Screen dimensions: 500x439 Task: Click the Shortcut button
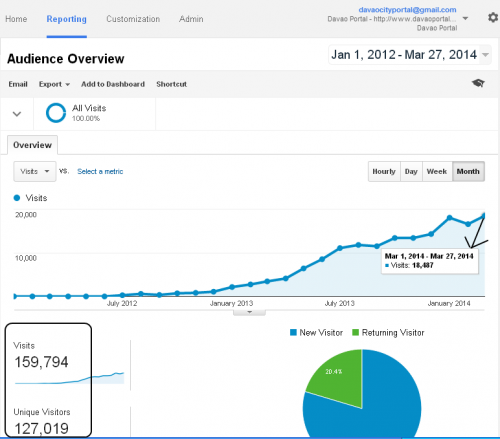tap(171, 84)
